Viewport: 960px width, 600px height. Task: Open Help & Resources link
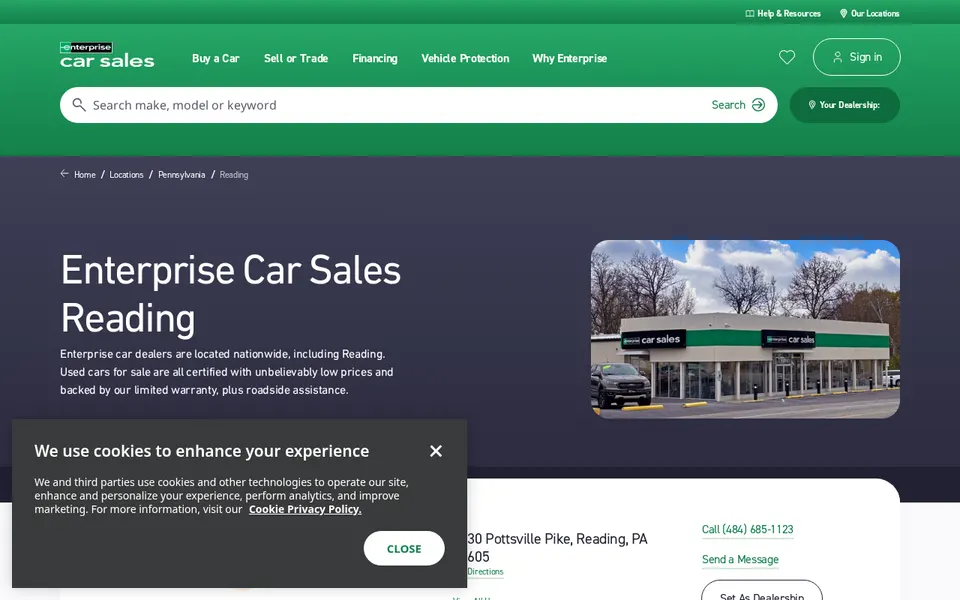tap(783, 13)
